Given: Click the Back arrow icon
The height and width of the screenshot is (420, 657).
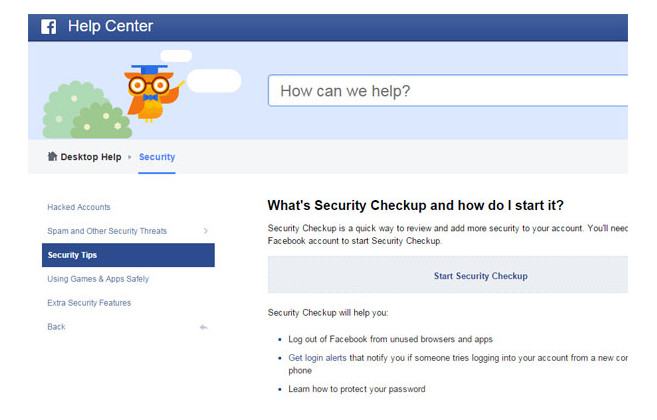Looking at the screenshot, I should click(x=204, y=327).
